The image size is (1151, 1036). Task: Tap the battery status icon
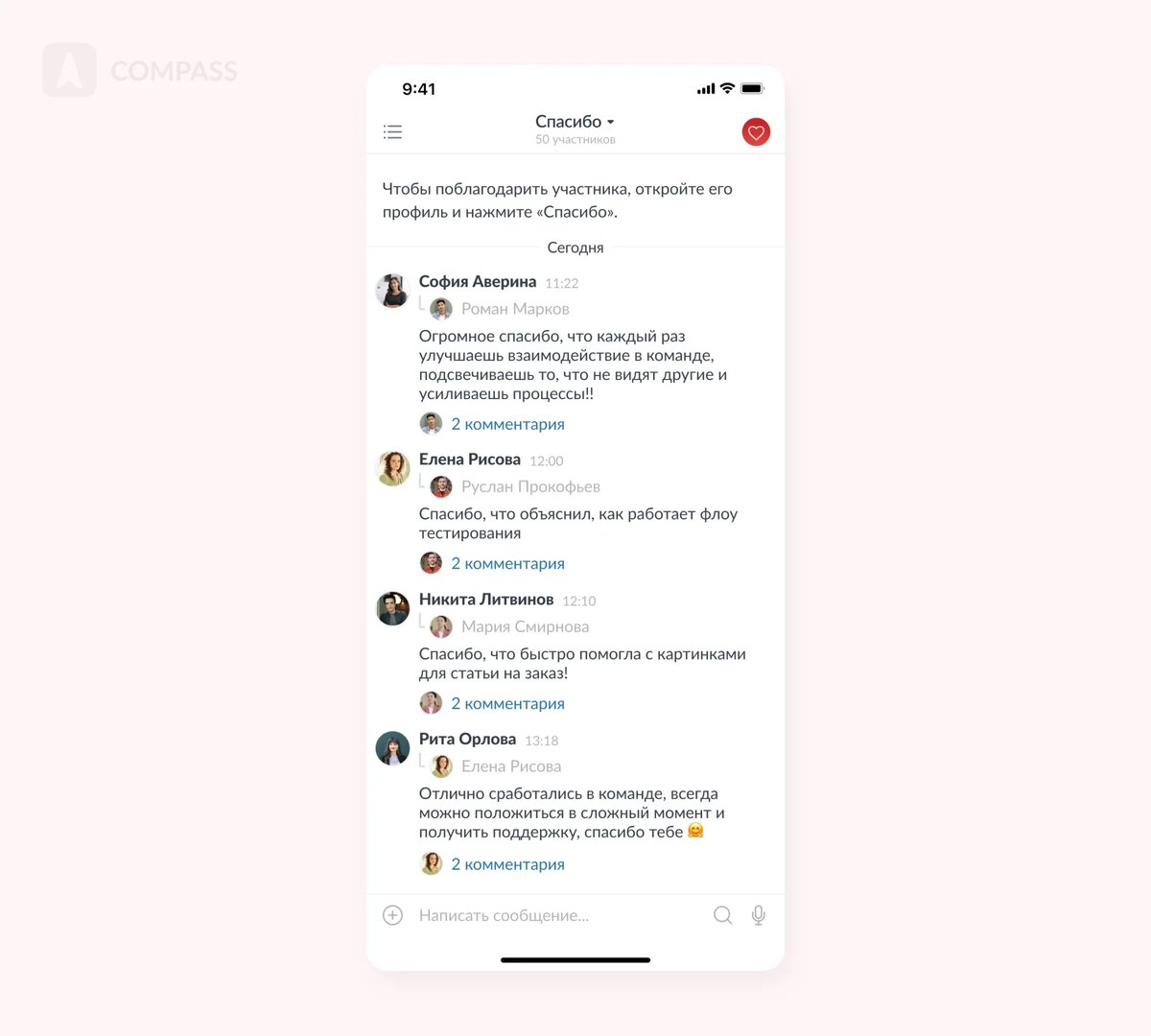coord(752,88)
